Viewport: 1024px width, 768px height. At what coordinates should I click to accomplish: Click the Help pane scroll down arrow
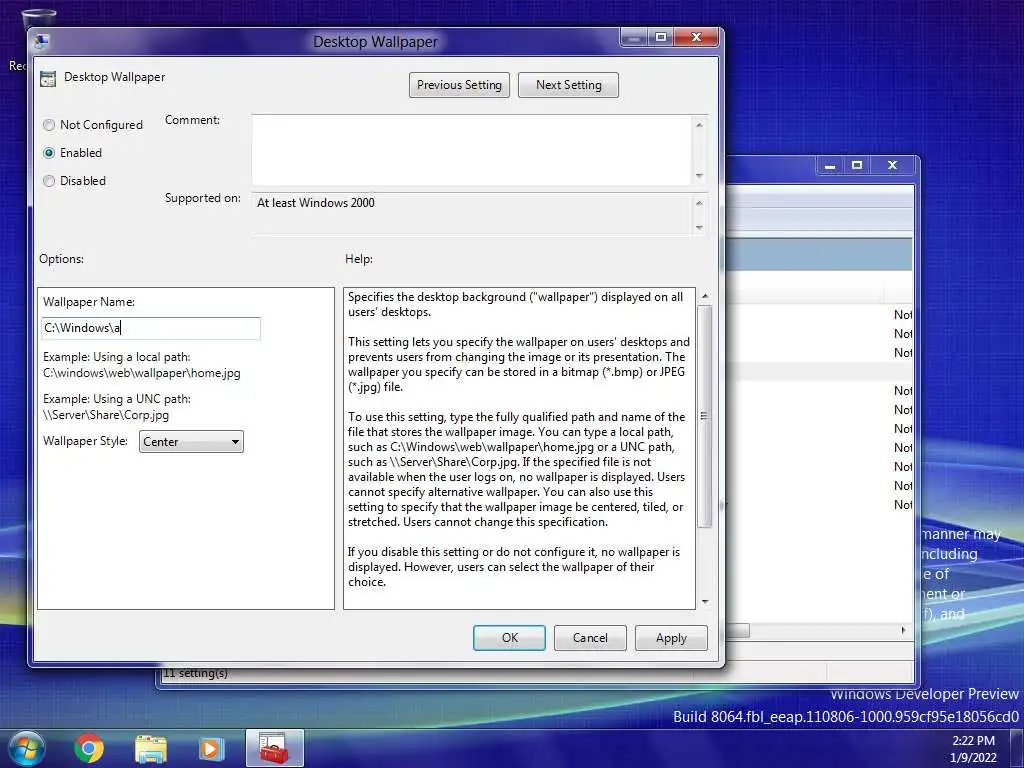[705, 601]
